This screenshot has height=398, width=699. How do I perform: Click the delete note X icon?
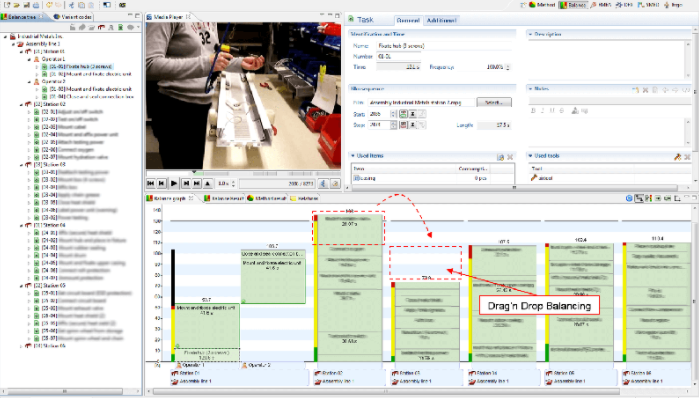(645, 90)
